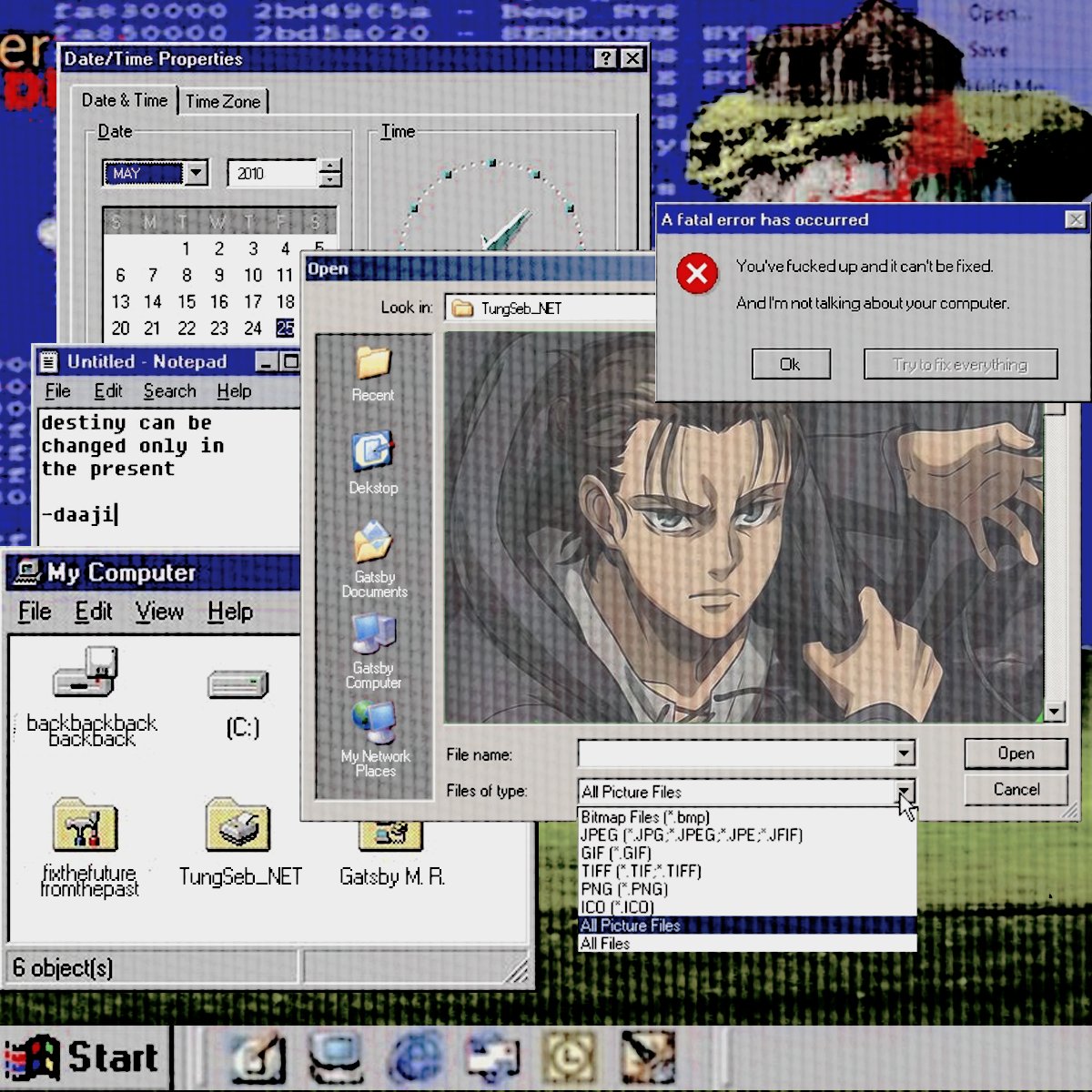Choose PNG (*.PNG) file type option
The height and width of the screenshot is (1092, 1092).
[747, 889]
